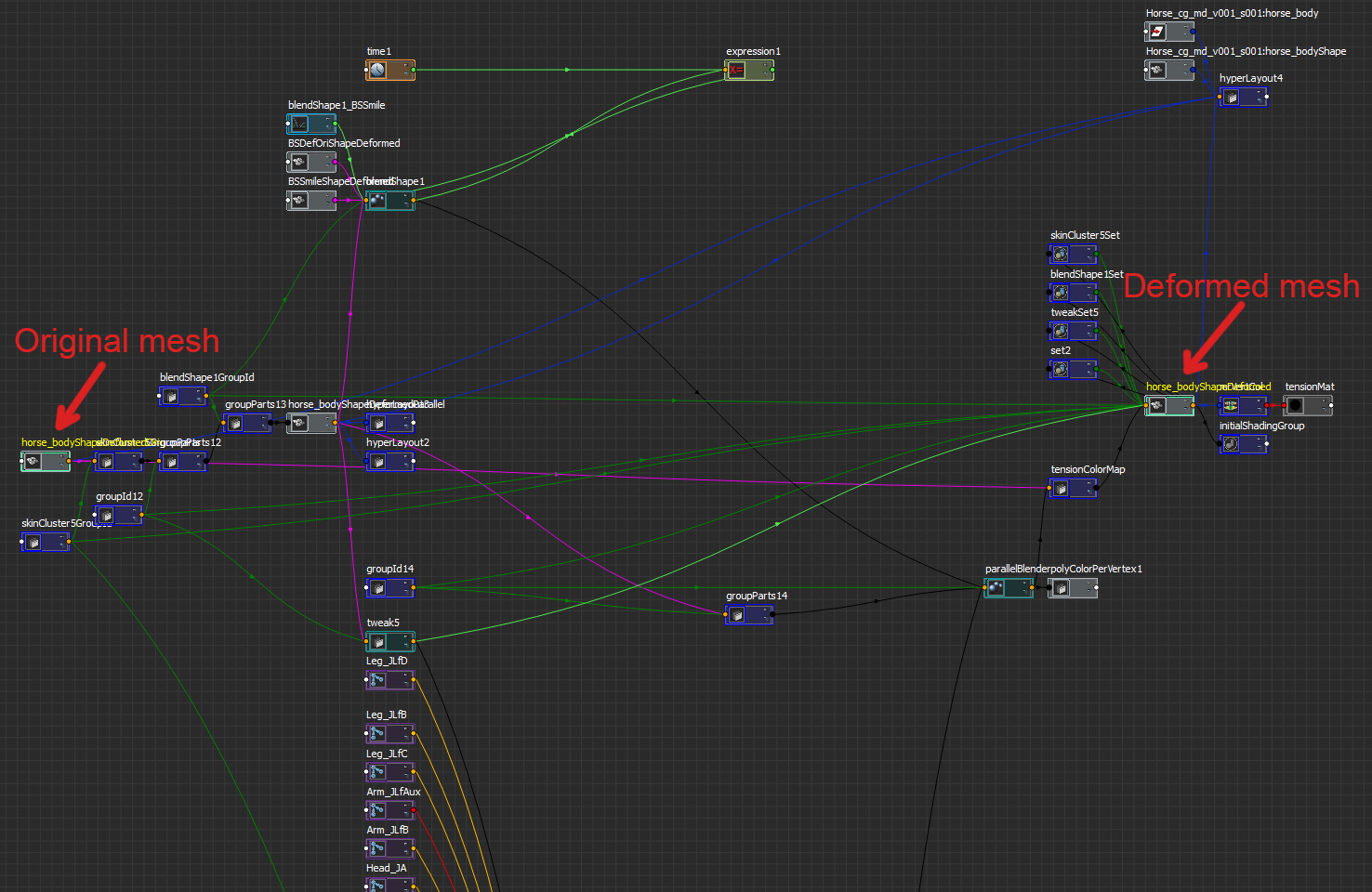Toggle expanded view on the tensionMat node
Image resolution: width=1372 pixels, height=892 pixels.
pos(1324,400)
